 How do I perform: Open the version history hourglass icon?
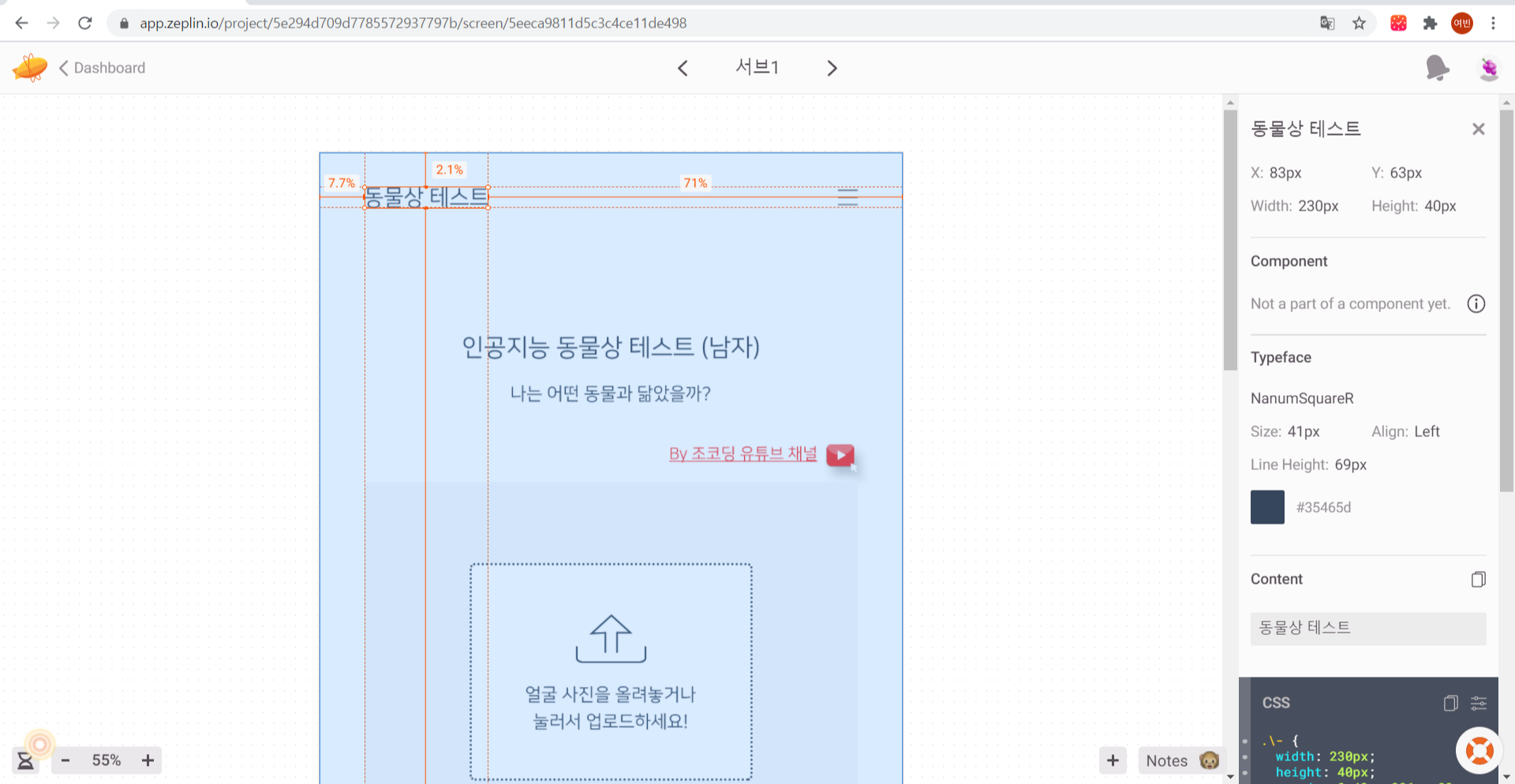[x=25, y=760]
